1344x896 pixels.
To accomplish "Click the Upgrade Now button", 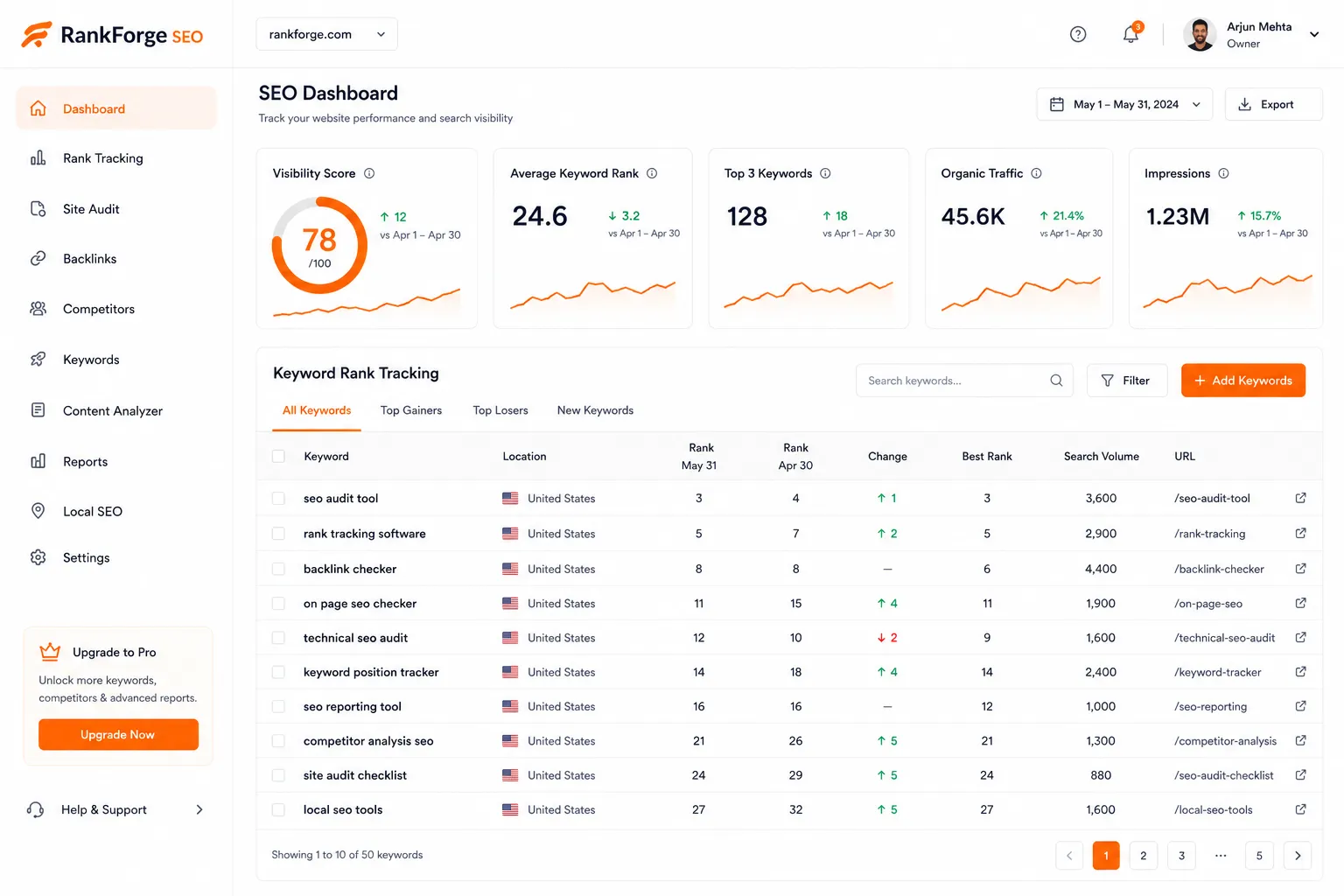I will point(118,735).
